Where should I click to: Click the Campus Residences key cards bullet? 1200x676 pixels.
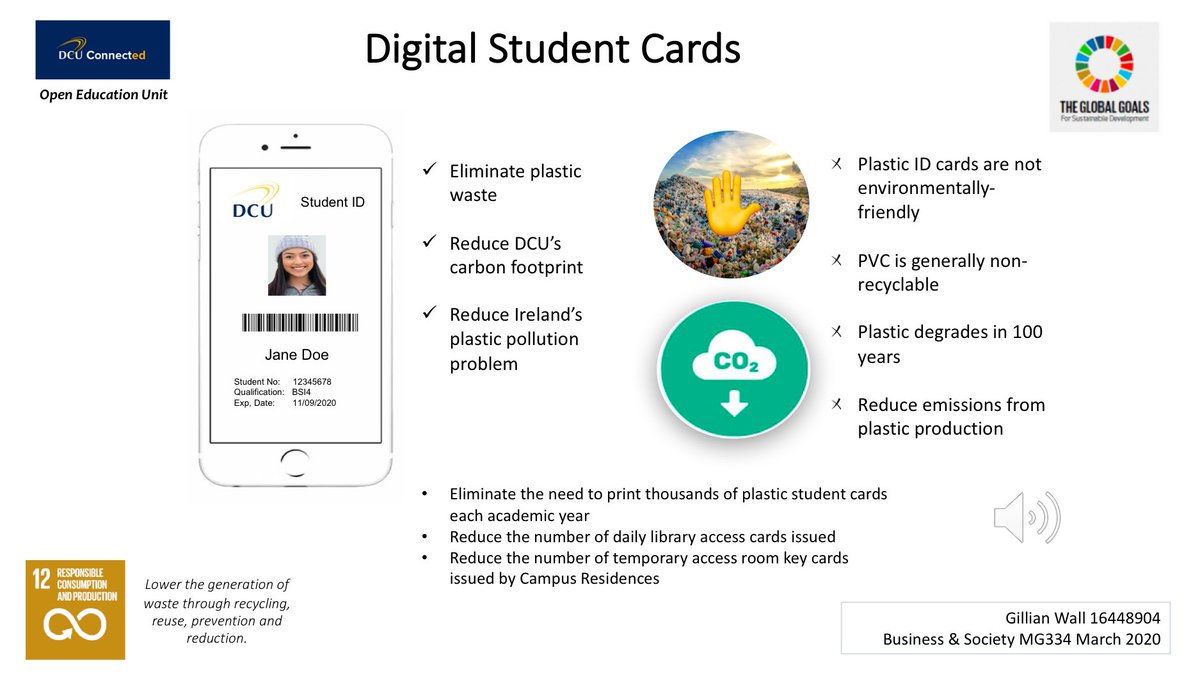[636, 568]
